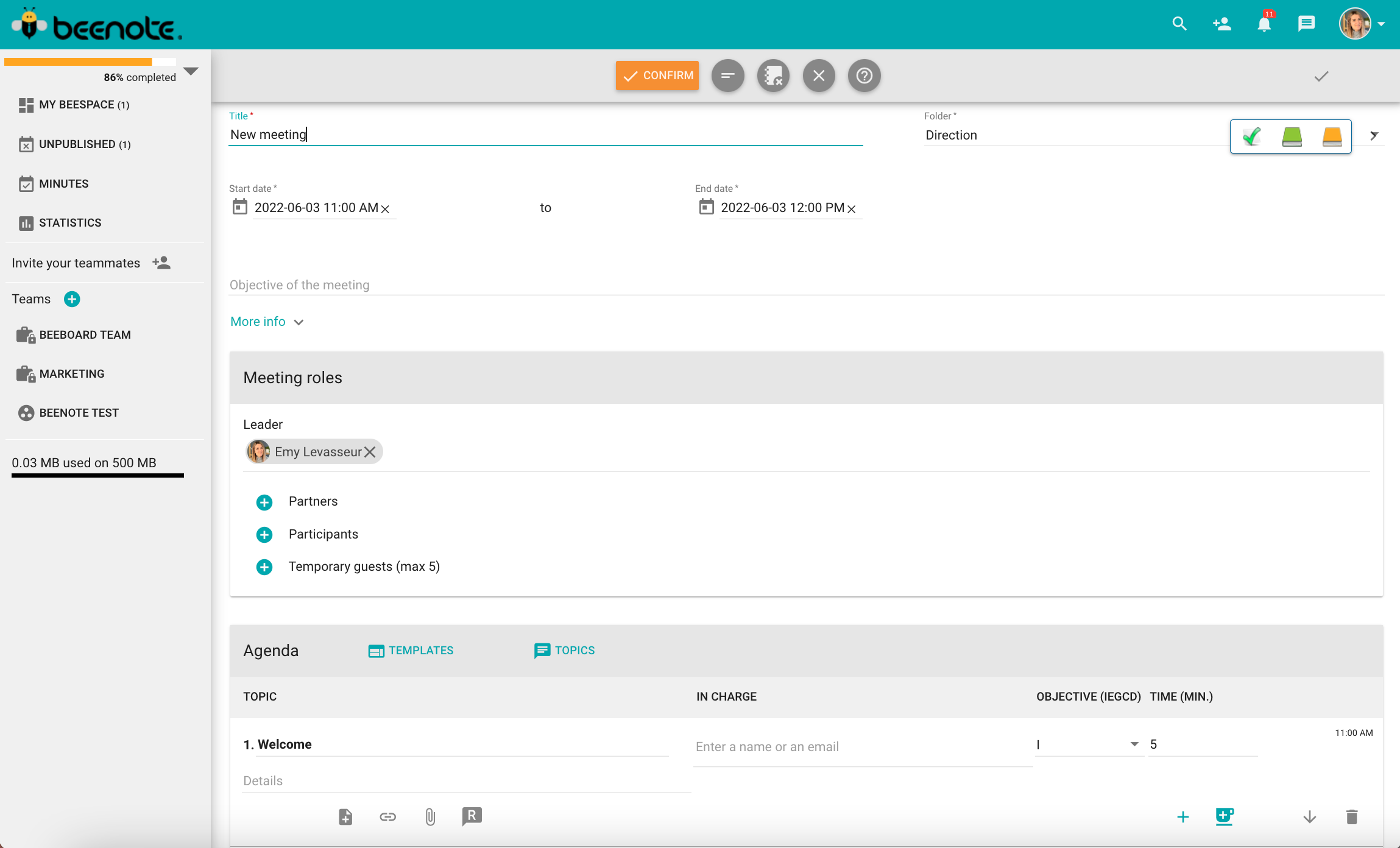The height and width of the screenshot is (848, 1400).
Task: Enable add Temporary guests option
Action: click(x=264, y=566)
